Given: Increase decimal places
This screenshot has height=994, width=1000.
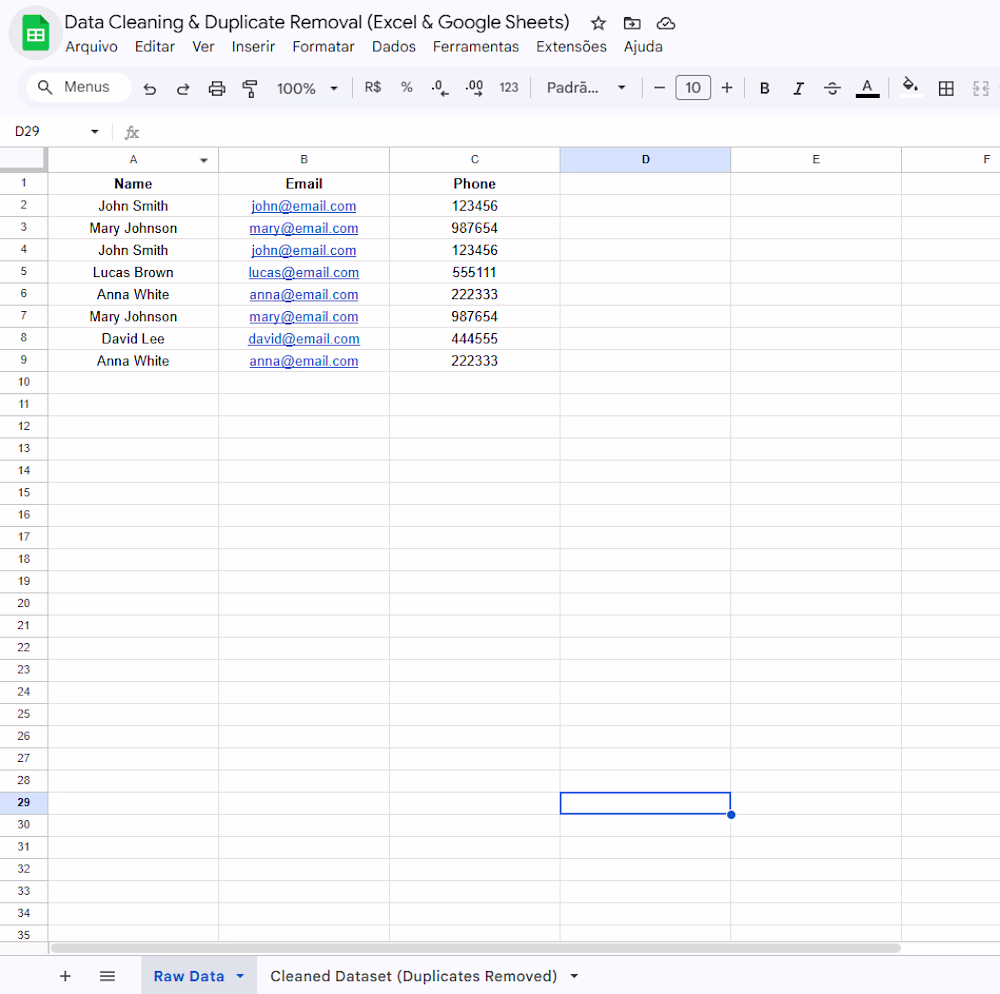Looking at the screenshot, I should point(474,87).
